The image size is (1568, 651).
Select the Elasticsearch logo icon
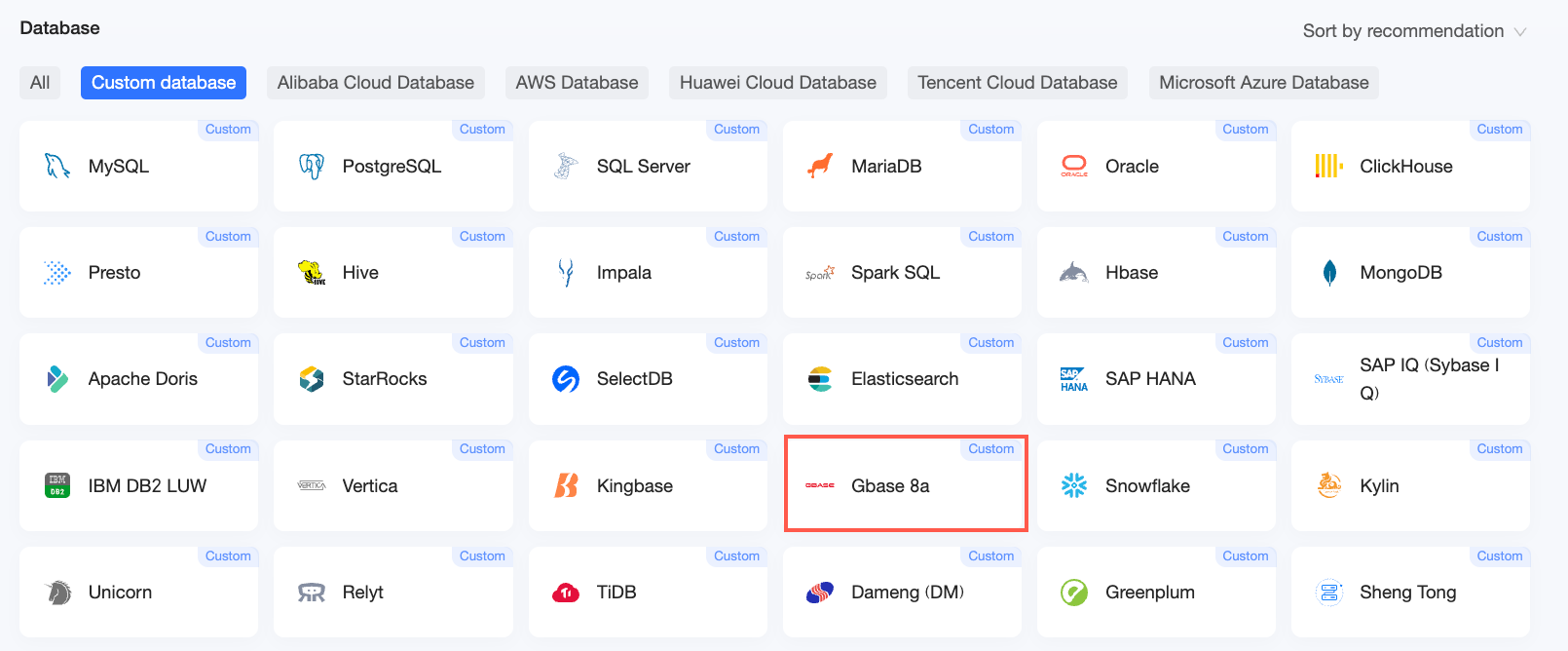(x=820, y=379)
